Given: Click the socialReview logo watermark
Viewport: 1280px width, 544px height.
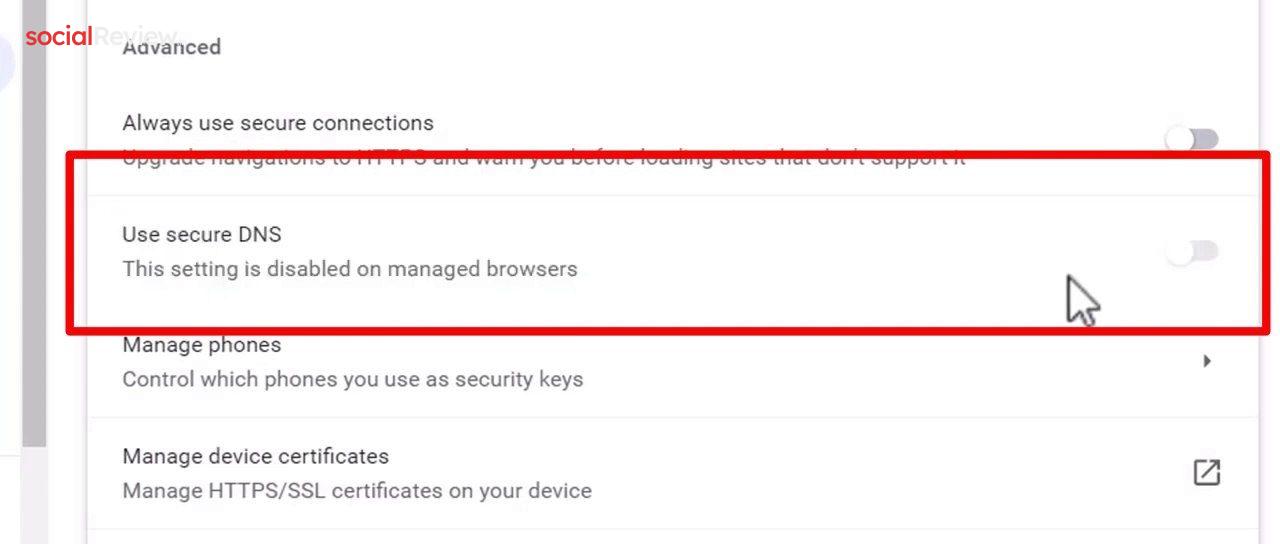Looking at the screenshot, I should [58, 37].
